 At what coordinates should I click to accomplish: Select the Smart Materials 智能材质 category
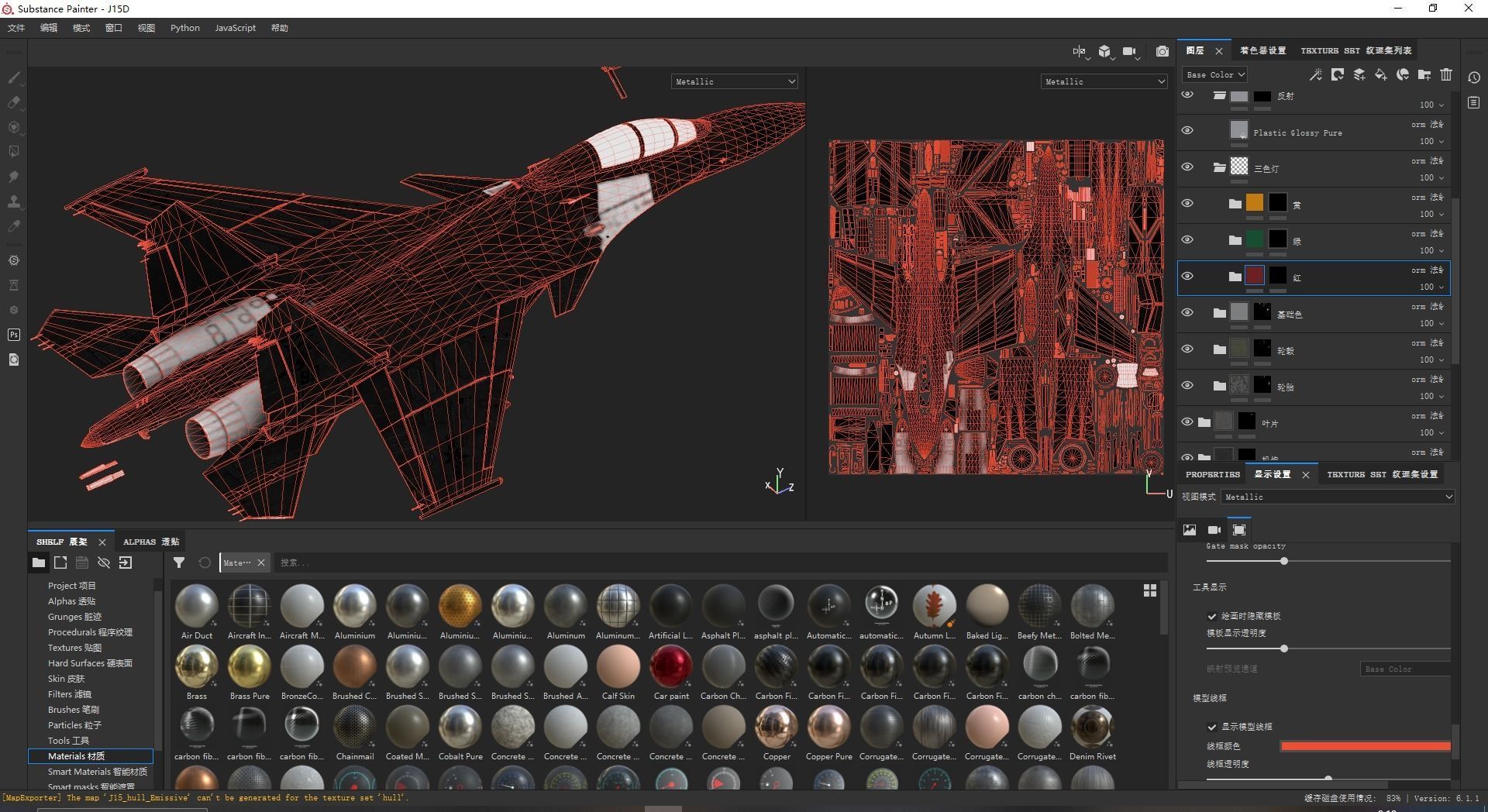pos(97,772)
